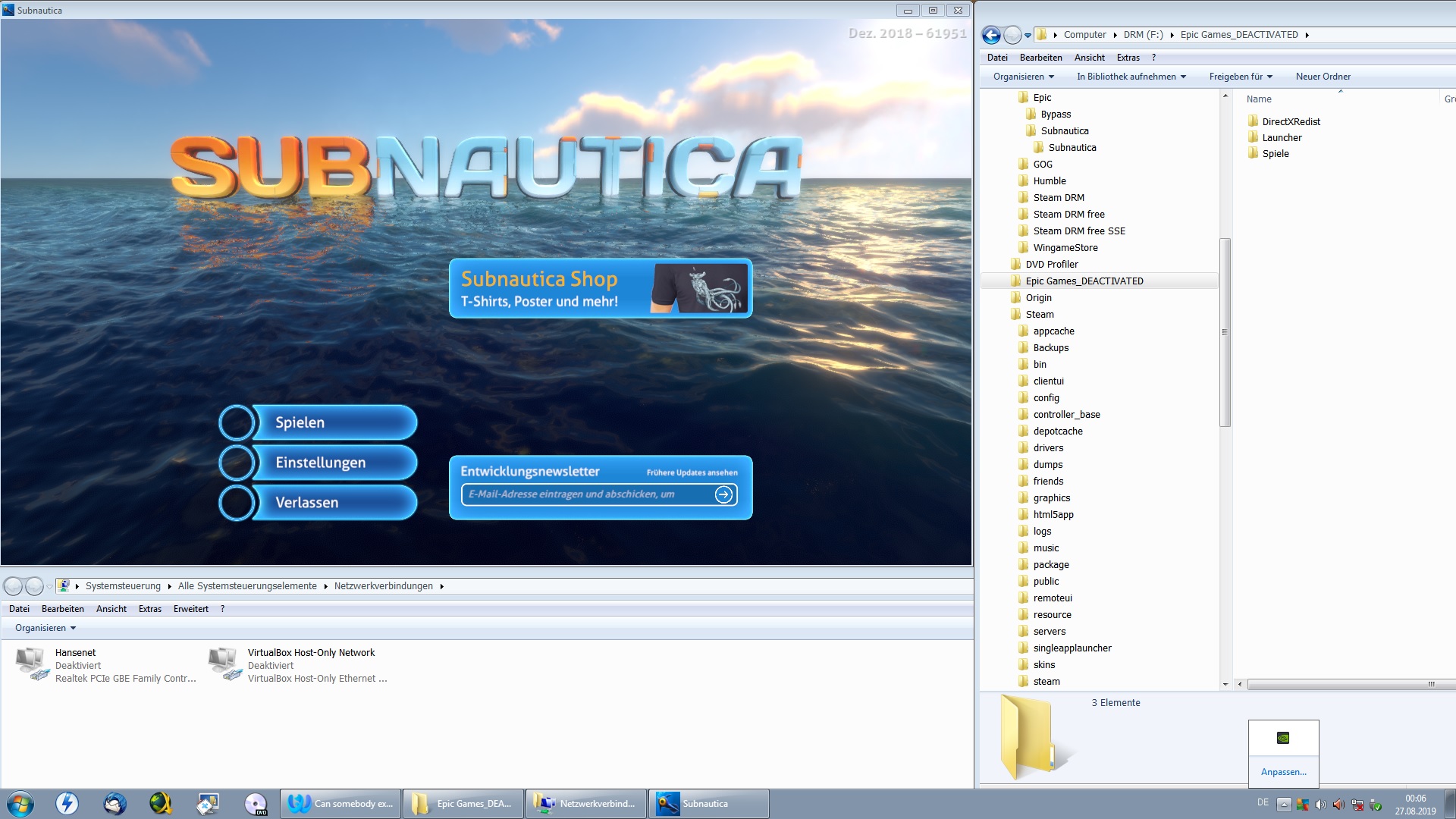
Task: Open Bearbeiten menu in Epic Games explorer
Action: [1040, 58]
